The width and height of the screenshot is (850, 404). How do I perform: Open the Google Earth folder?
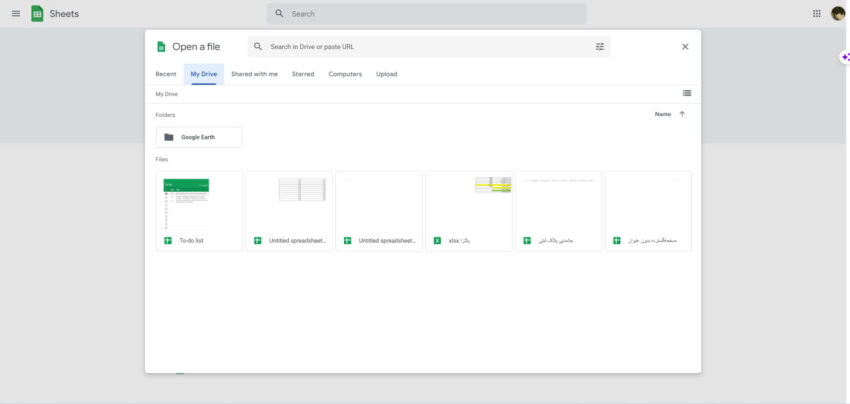pos(199,137)
